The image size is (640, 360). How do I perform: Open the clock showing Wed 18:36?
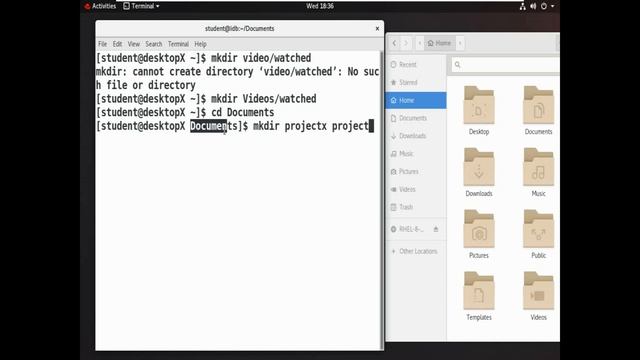click(320, 6)
